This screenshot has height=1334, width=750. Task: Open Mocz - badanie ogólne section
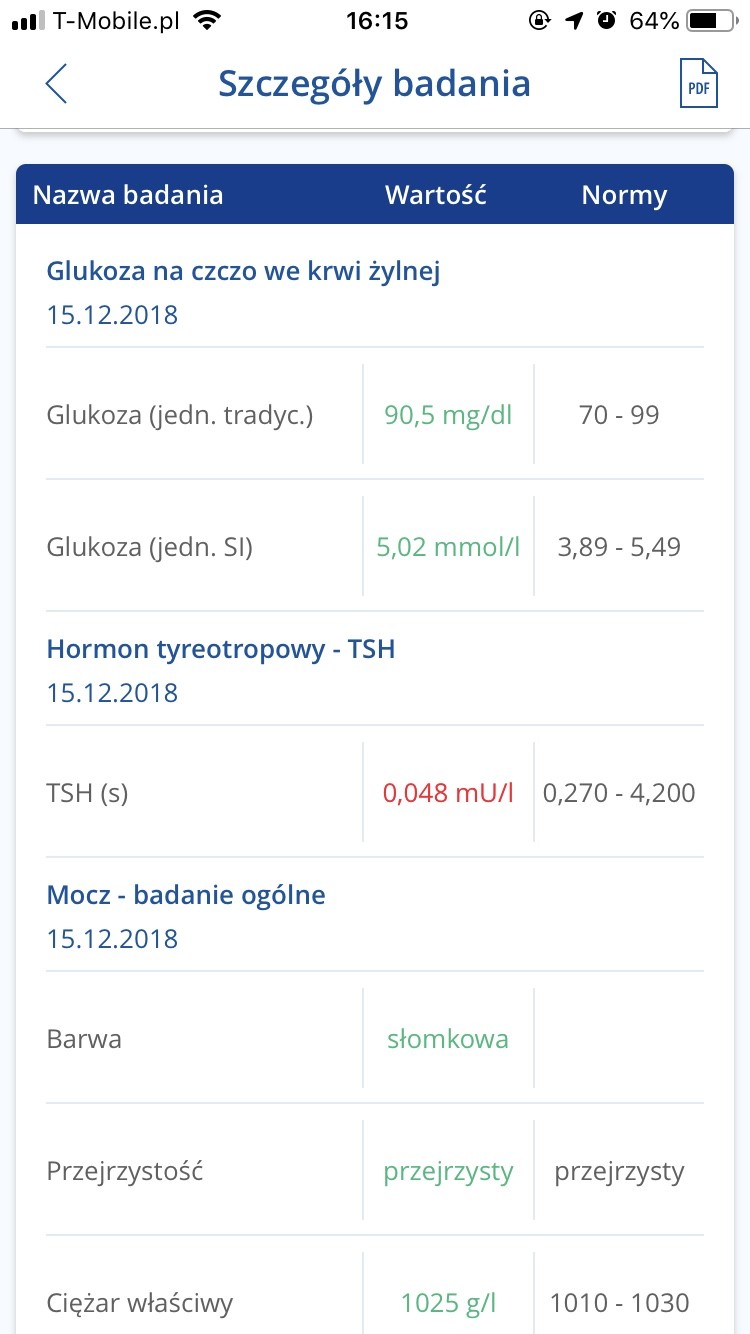coord(186,895)
